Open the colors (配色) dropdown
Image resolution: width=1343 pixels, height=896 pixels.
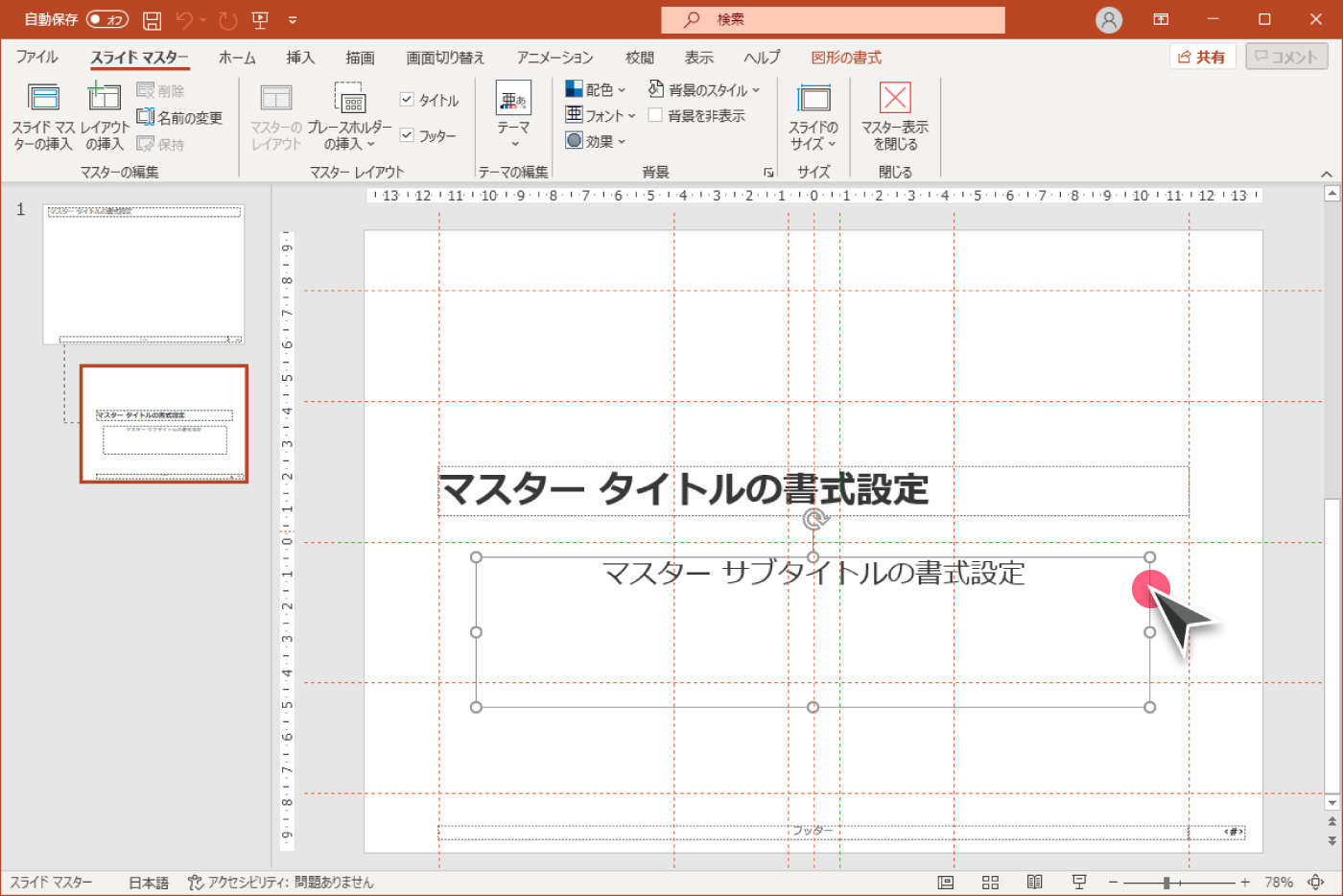(595, 89)
